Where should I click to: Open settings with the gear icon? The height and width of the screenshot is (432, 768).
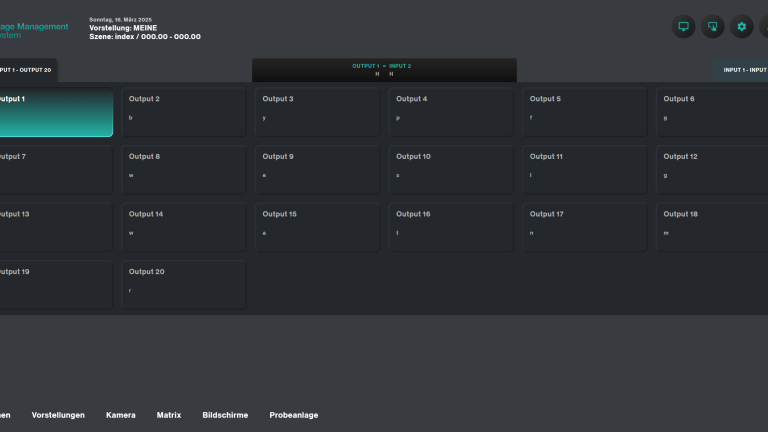coord(742,27)
